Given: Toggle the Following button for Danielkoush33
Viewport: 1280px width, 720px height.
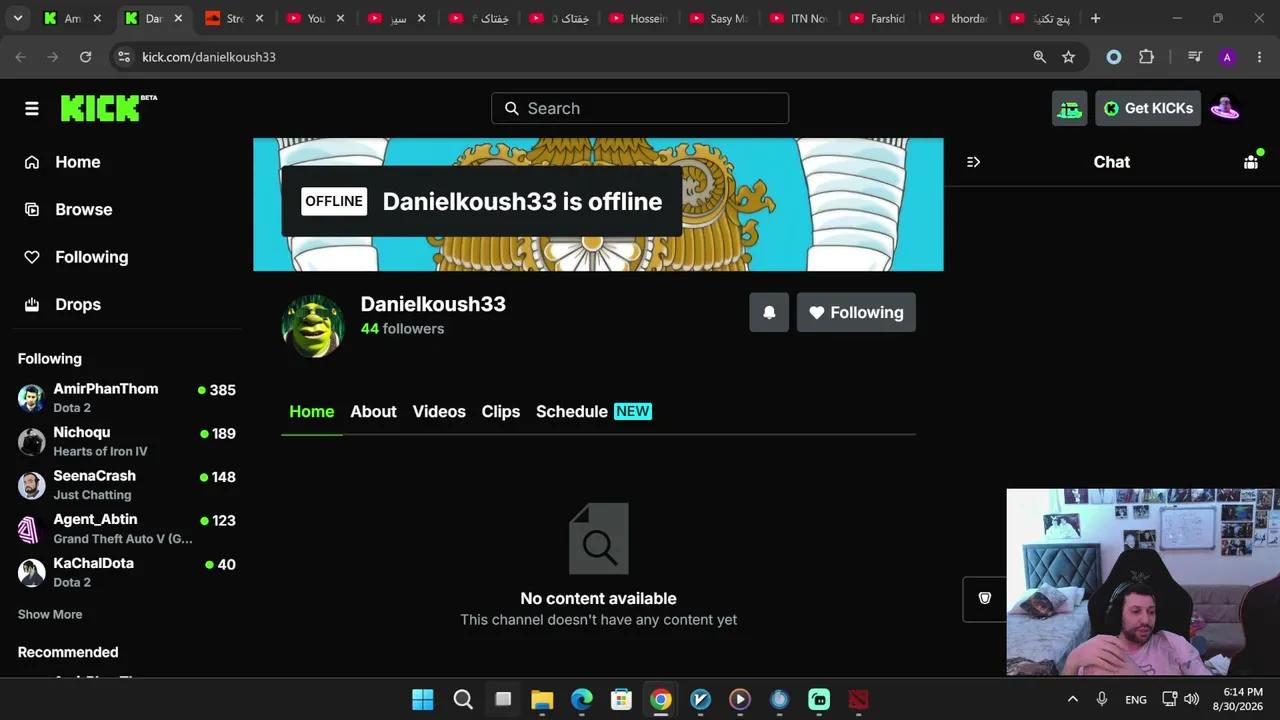Looking at the screenshot, I should (856, 312).
